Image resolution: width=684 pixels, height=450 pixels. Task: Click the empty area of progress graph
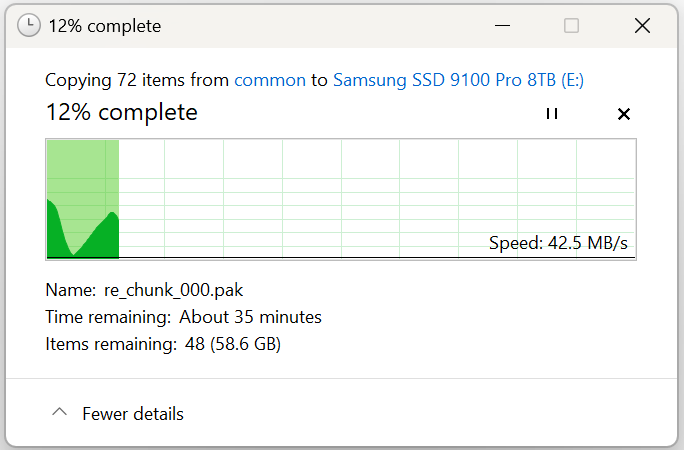click(x=375, y=192)
